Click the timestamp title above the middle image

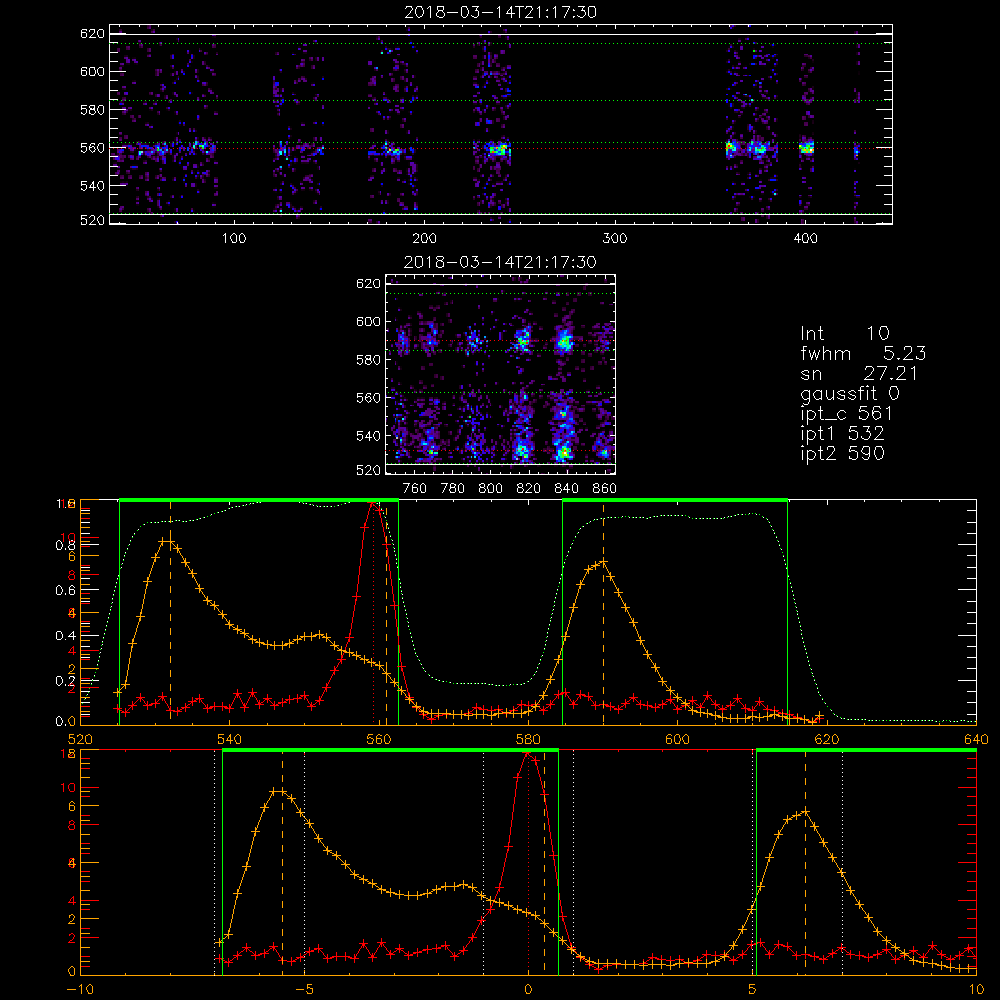click(500, 262)
